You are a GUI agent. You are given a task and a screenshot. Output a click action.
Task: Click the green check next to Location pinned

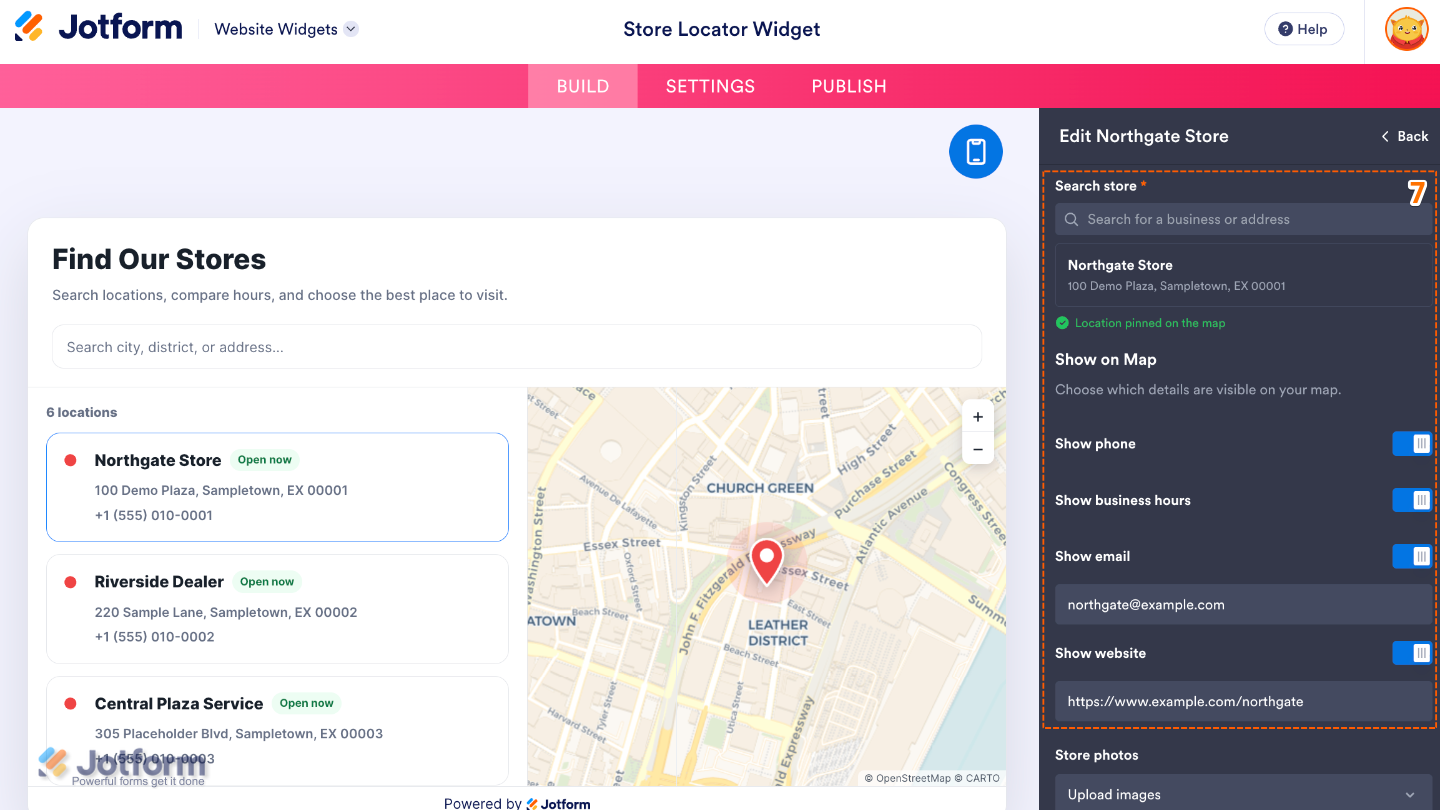[x=1062, y=323]
